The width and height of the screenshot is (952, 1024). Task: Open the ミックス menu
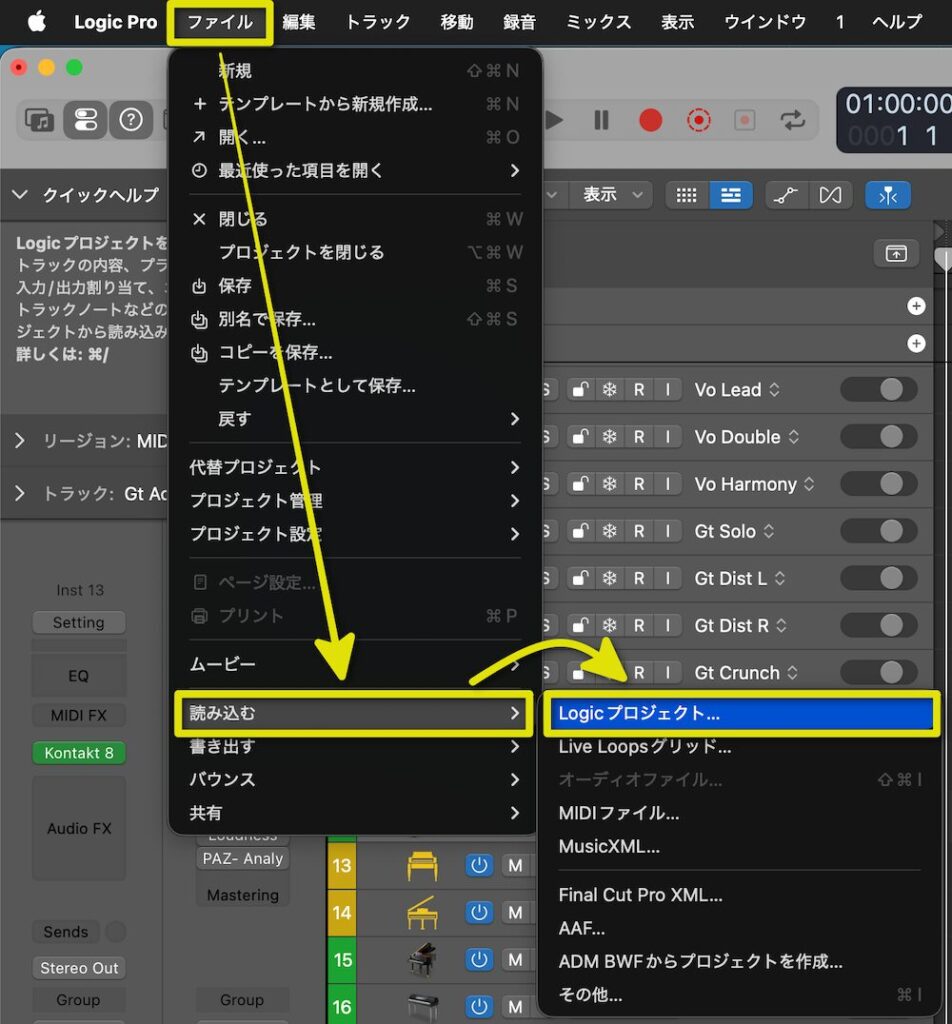point(598,22)
